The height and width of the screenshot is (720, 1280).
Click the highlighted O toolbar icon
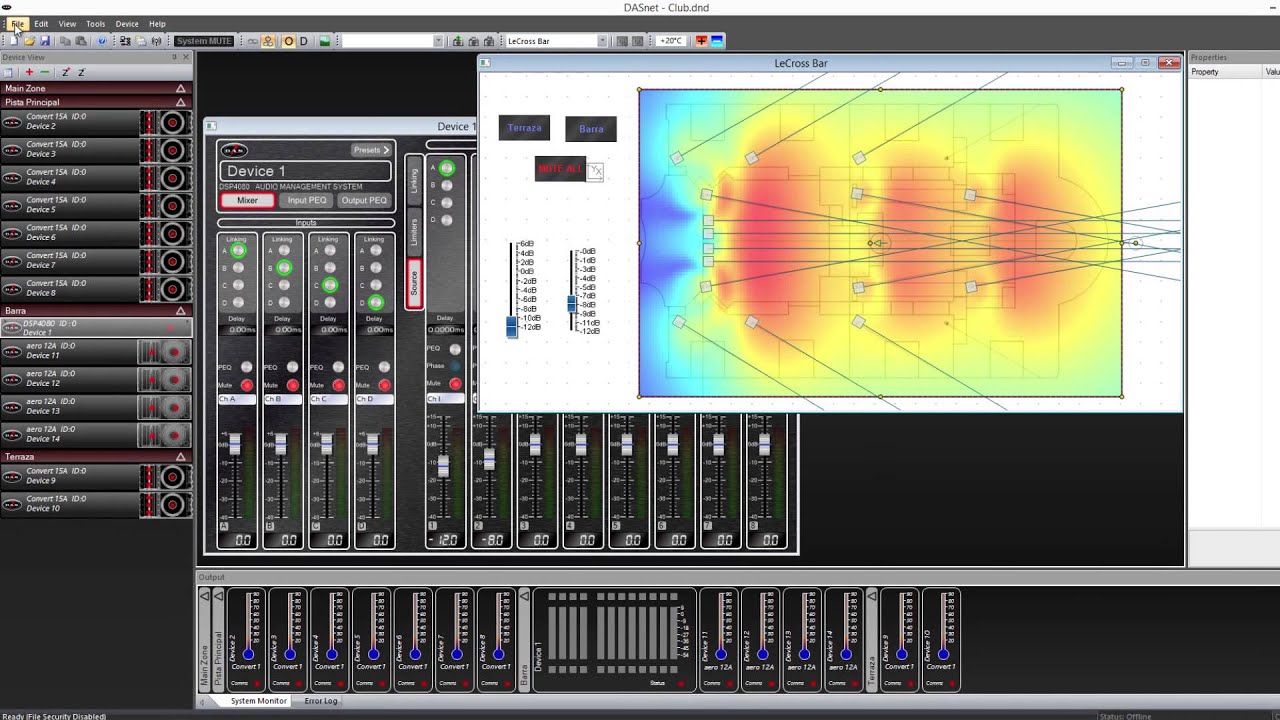tap(288, 41)
